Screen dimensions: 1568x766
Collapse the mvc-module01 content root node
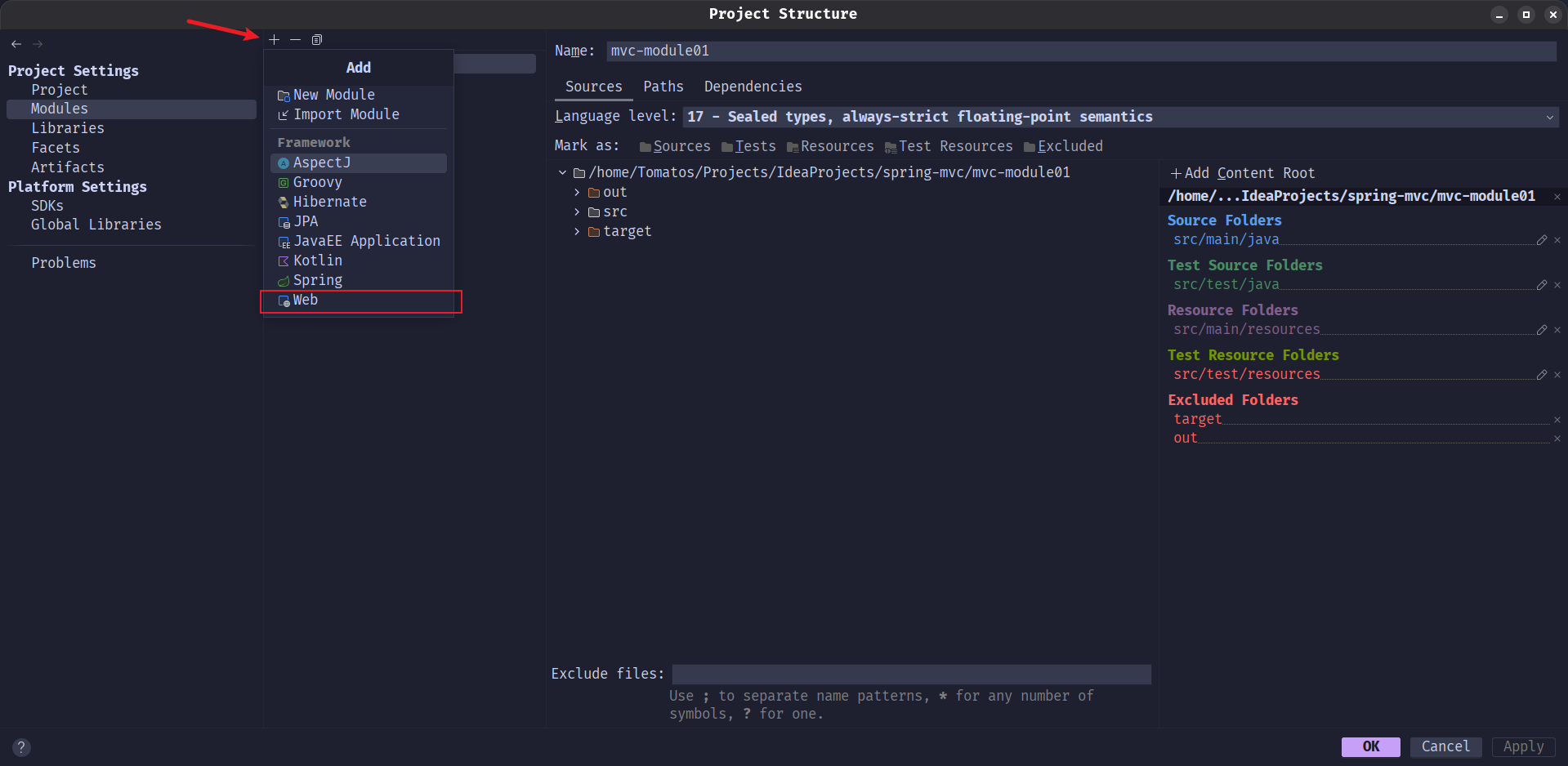[x=562, y=172]
